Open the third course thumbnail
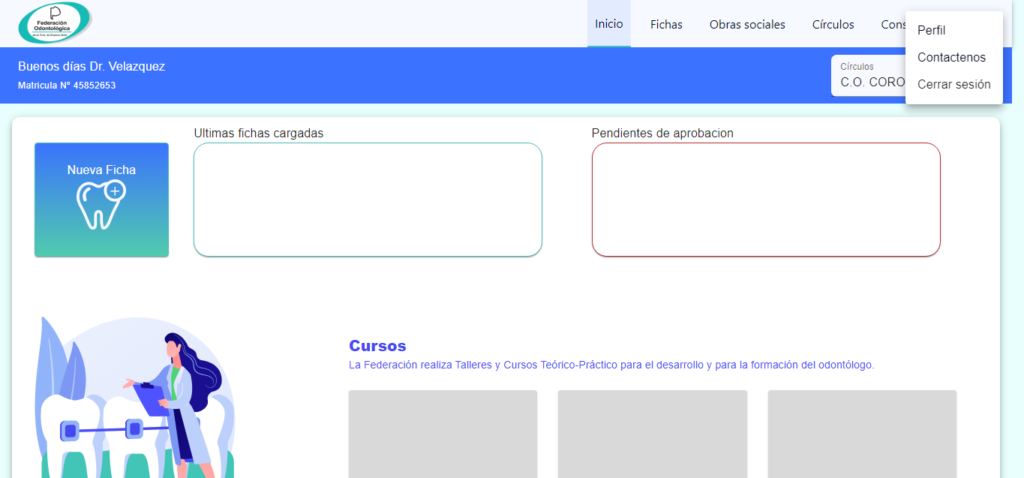This screenshot has width=1024, height=478. pos(861,433)
